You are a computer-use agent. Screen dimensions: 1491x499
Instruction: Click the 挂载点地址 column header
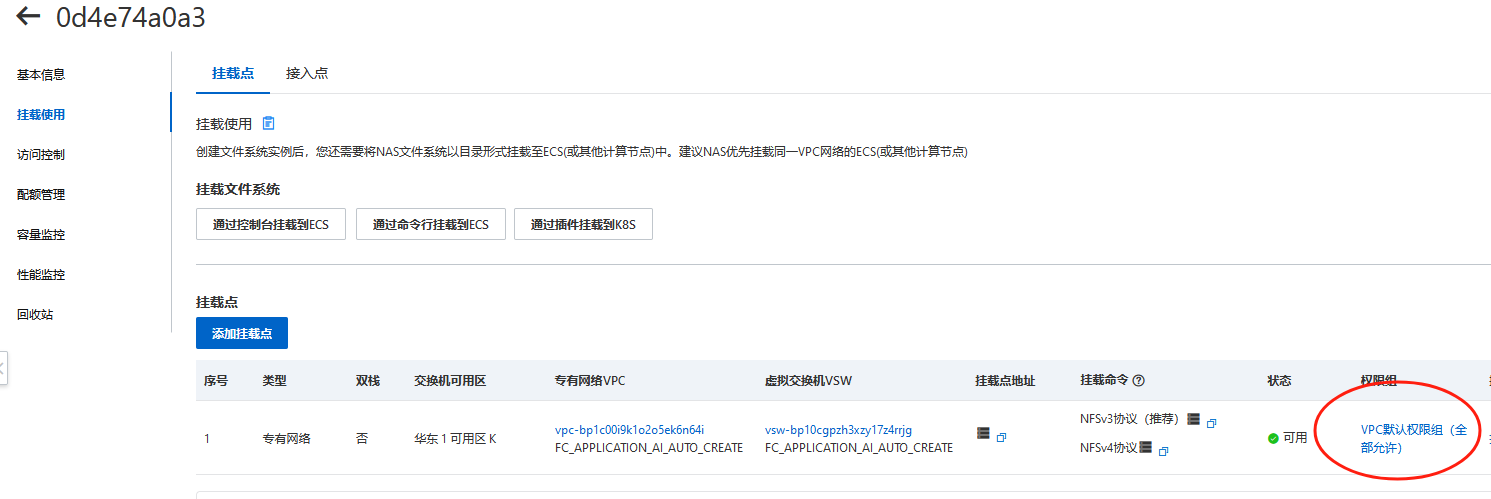(x=1005, y=381)
